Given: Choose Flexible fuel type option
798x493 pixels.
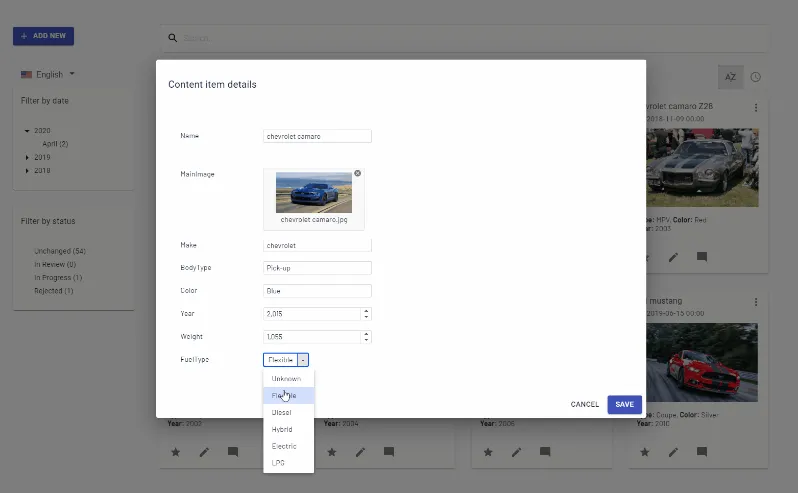Looking at the screenshot, I should pyautogui.click(x=289, y=396).
